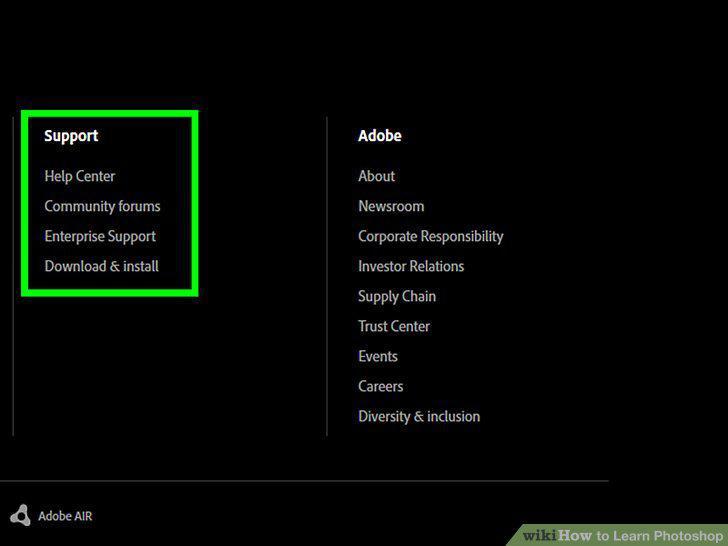This screenshot has height=546, width=728.
Task: Click the Adobe column heading
Action: [379, 136]
